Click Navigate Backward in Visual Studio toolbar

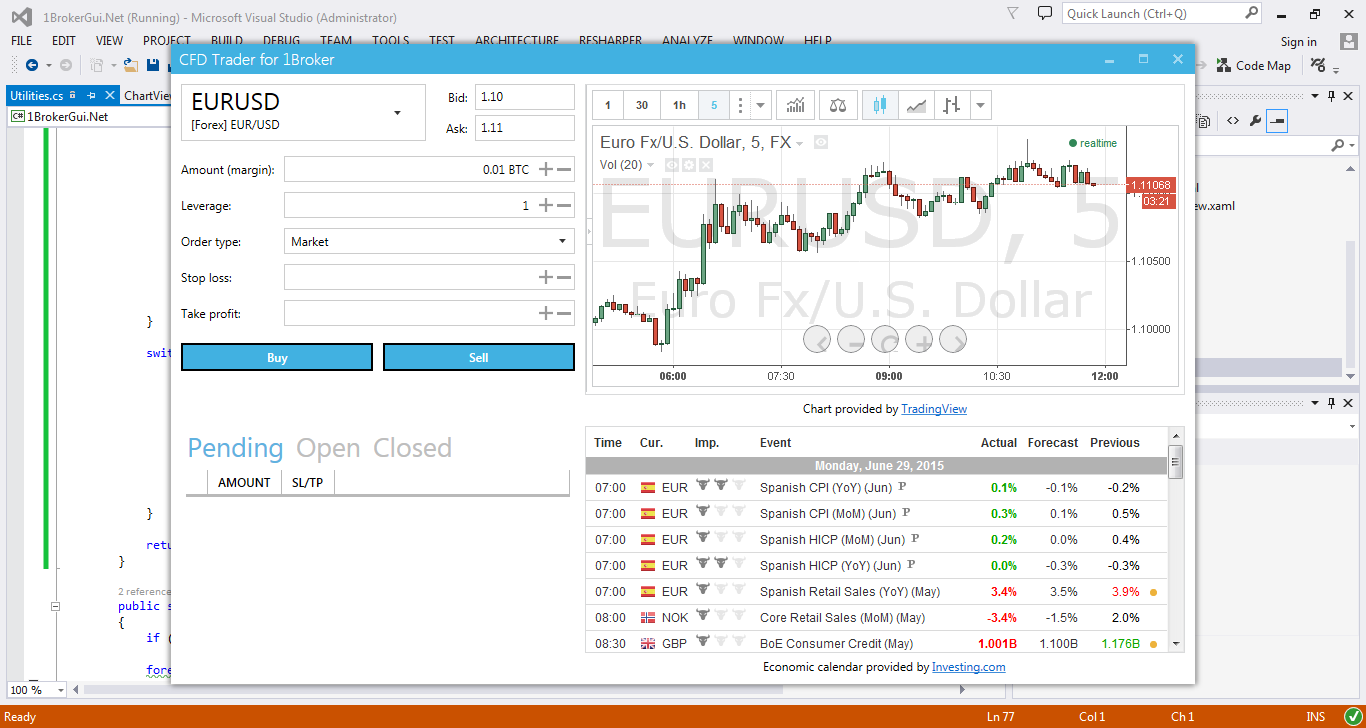click(32, 65)
